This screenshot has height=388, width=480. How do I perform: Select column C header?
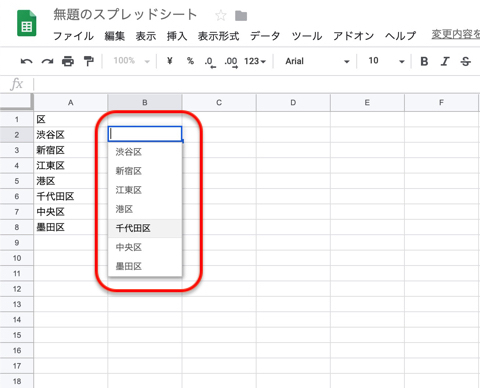point(219,103)
